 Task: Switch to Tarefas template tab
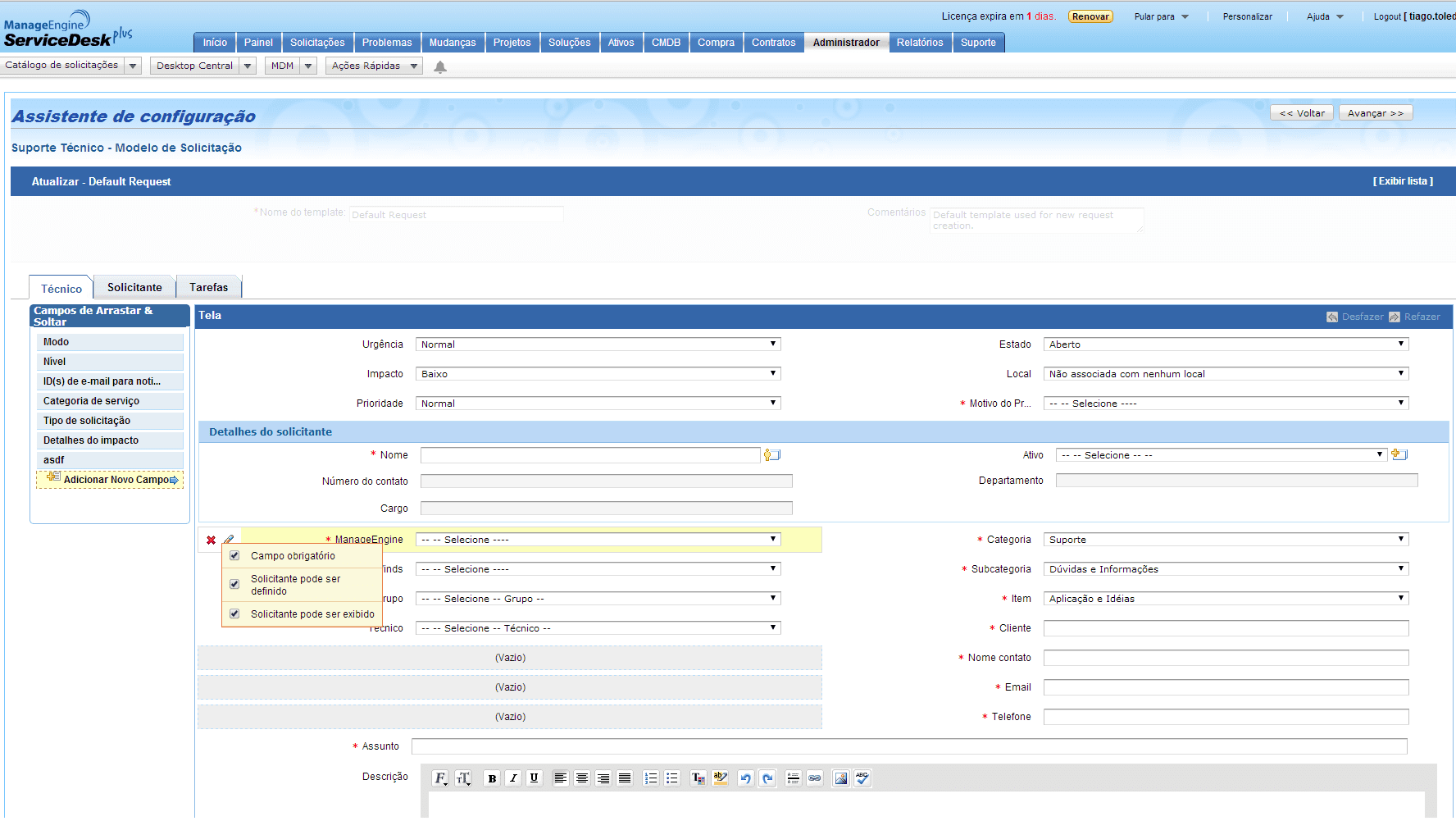tap(208, 287)
